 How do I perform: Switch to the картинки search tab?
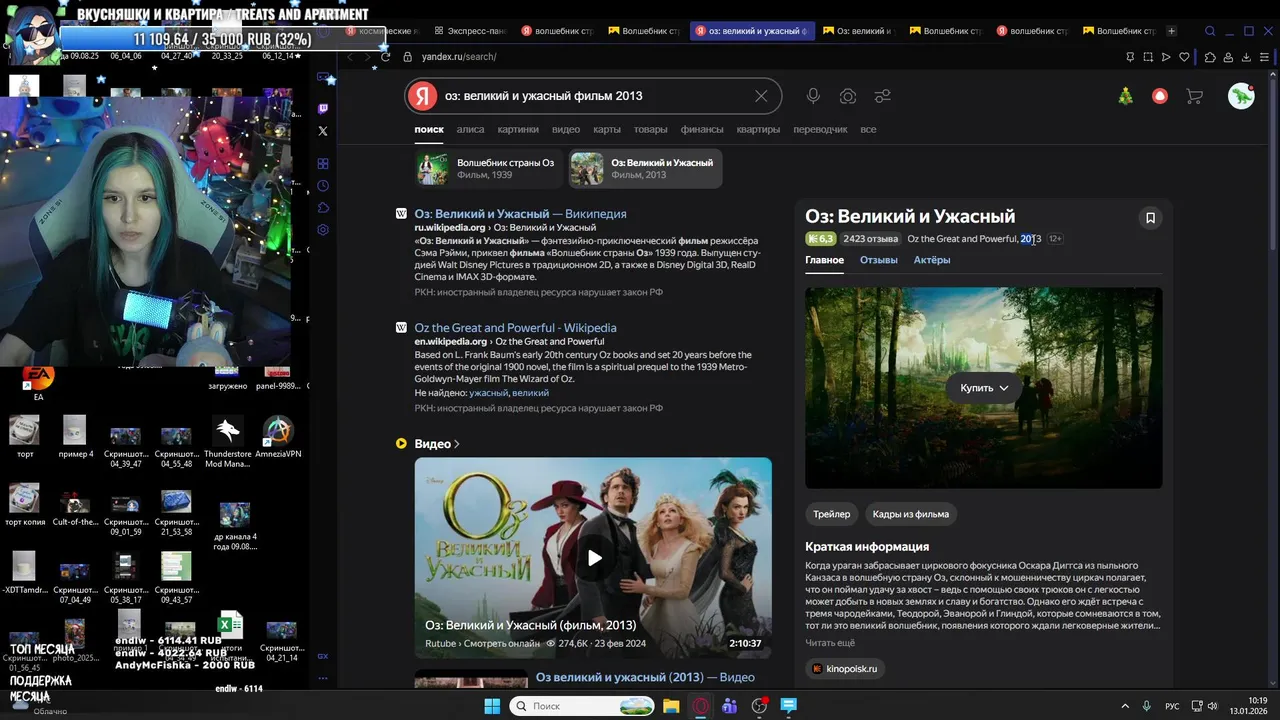[518, 129]
